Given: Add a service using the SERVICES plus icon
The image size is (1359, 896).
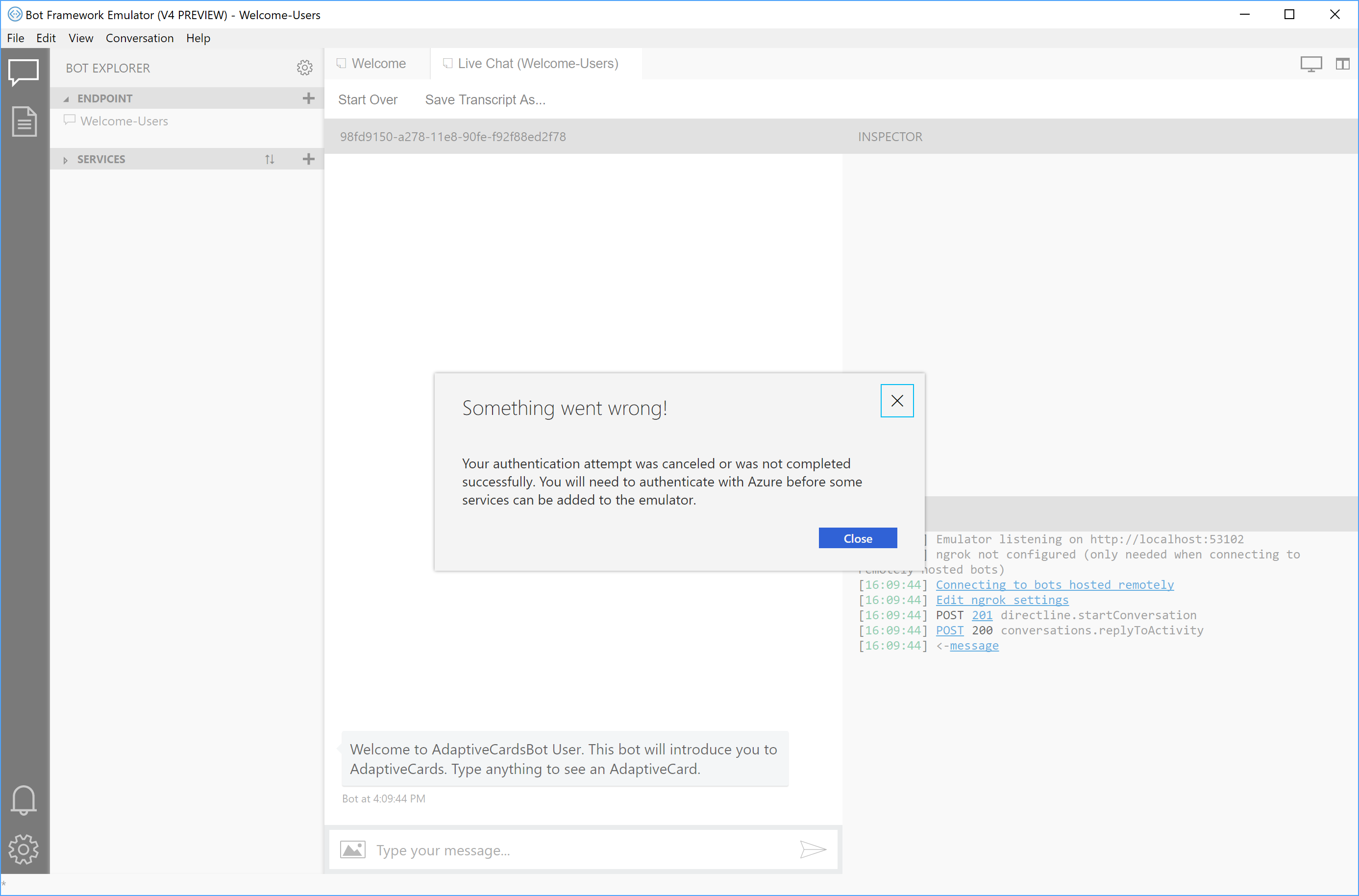Looking at the screenshot, I should click(x=309, y=159).
